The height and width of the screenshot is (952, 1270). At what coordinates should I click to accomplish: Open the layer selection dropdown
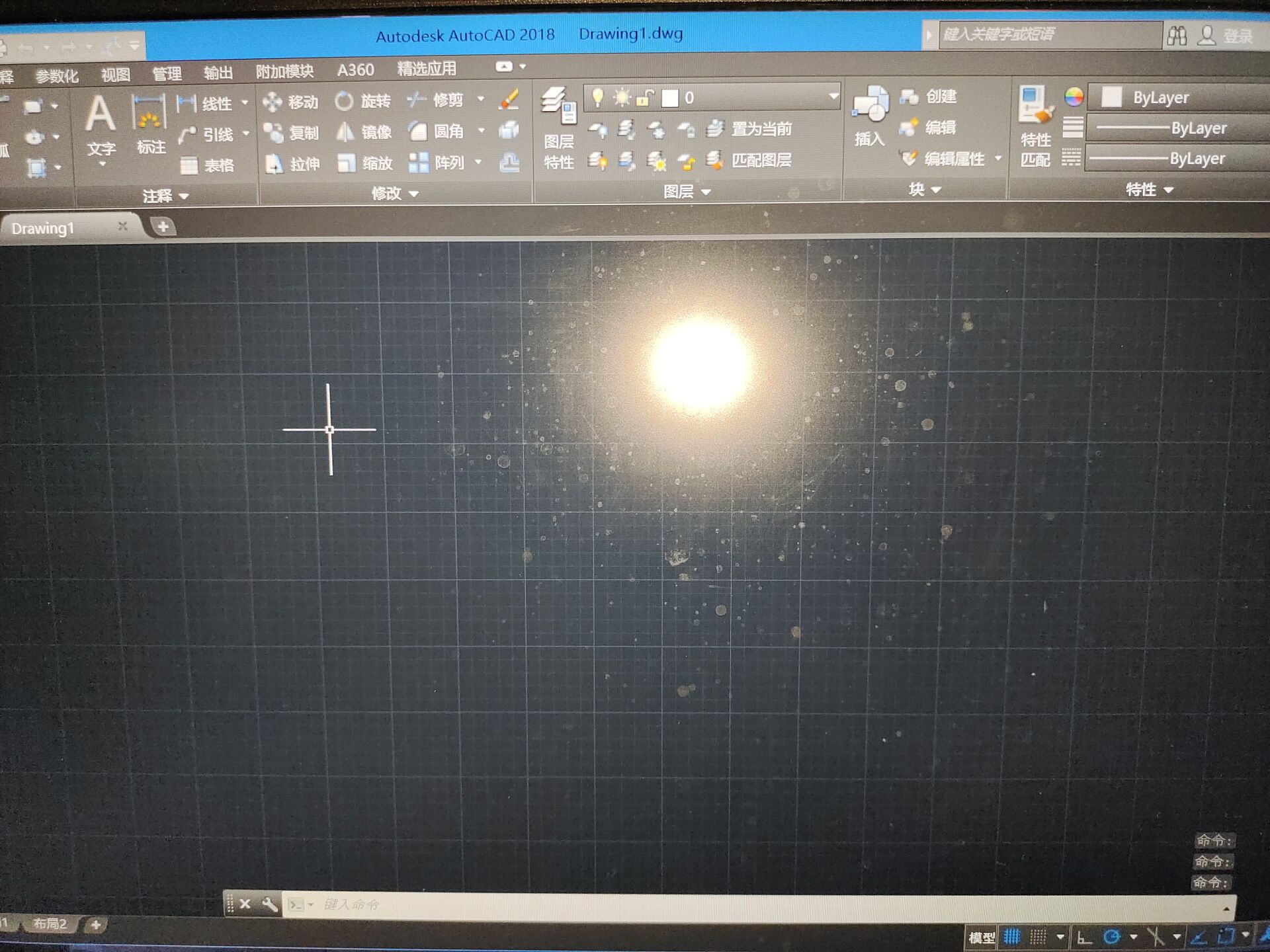(x=833, y=98)
